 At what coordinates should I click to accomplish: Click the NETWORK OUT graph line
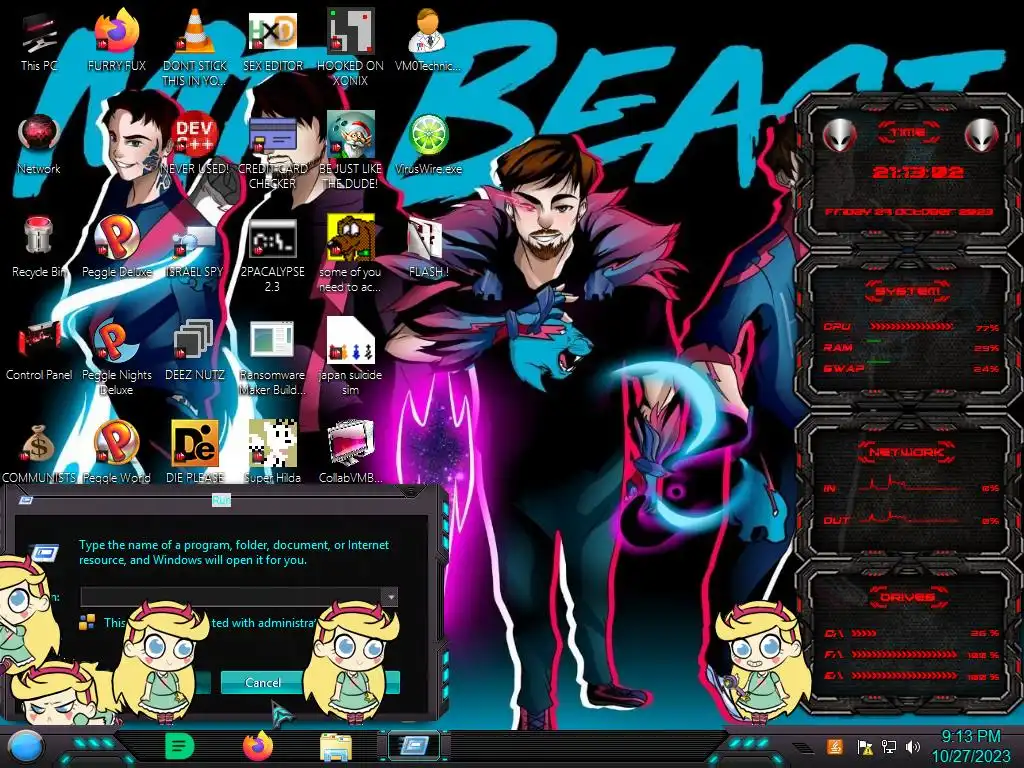click(x=908, y=518)
